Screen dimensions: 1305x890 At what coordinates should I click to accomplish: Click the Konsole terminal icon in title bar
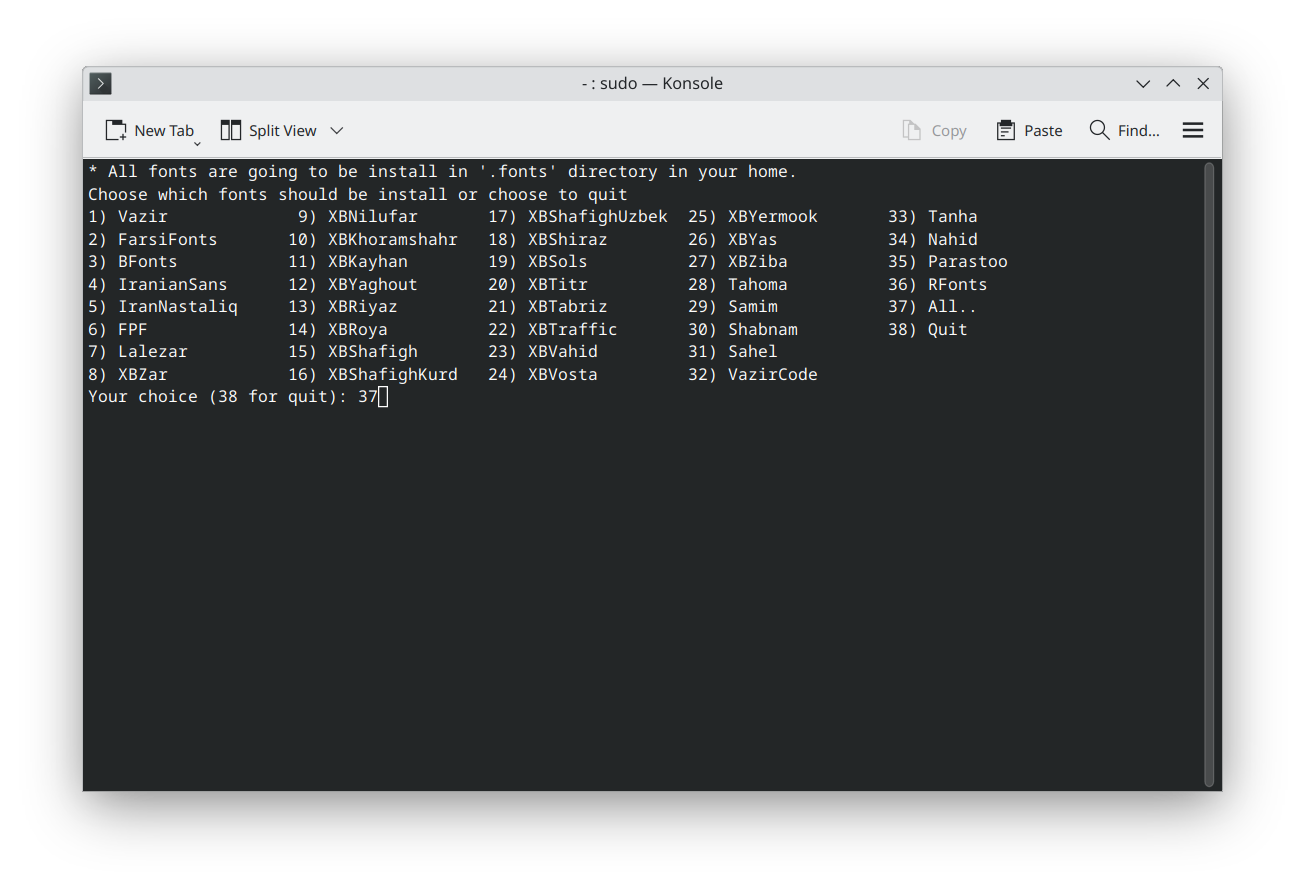(100, 84)
